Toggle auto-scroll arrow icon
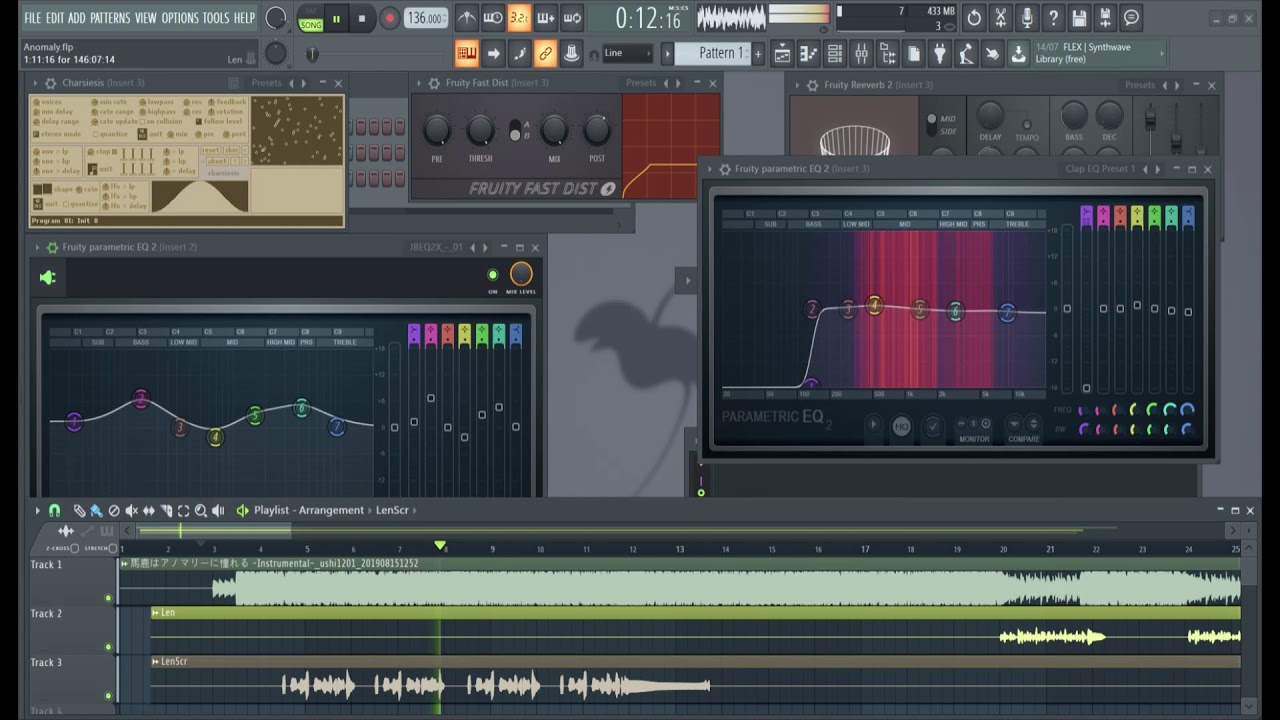The image size is (1280, 720). 493,53
